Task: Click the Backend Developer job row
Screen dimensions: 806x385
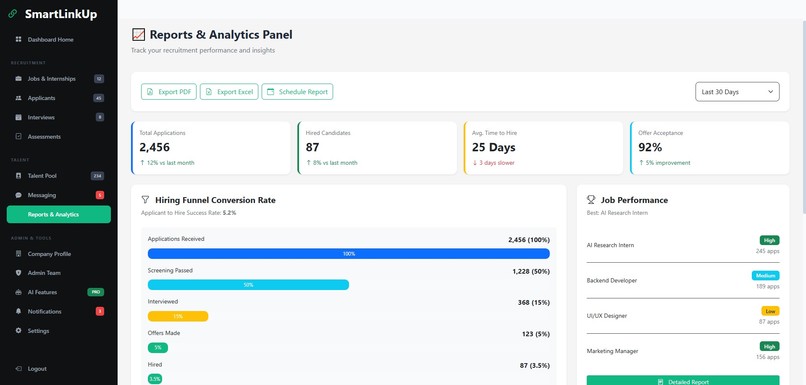Action: [x=683, y=281]
